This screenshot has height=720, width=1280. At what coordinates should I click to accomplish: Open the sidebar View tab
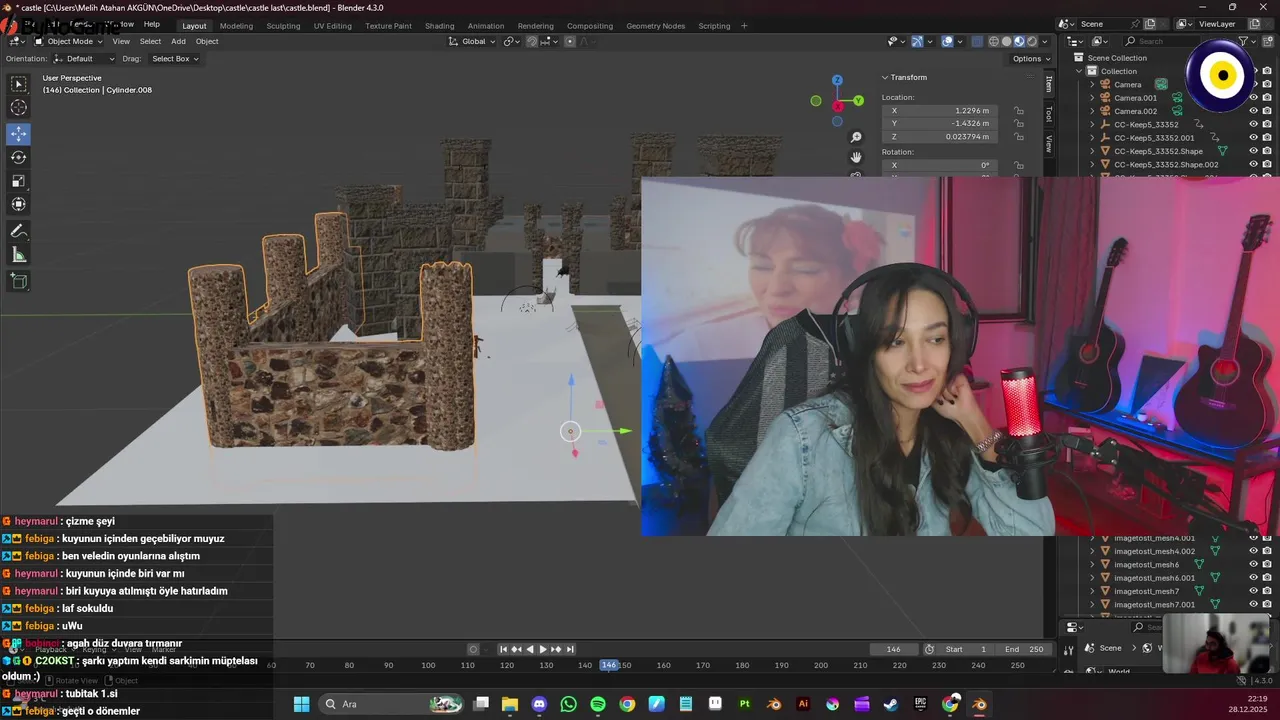point(1049,144)
